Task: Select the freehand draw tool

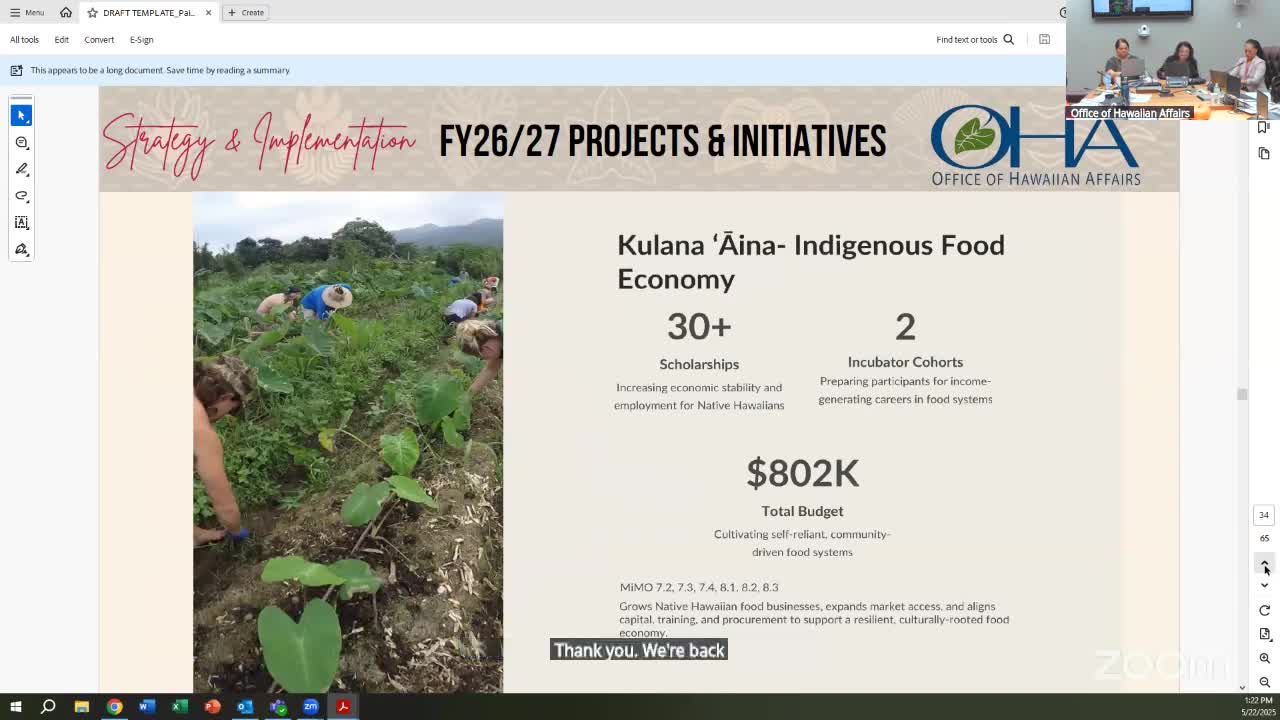Action: (x=21, y=196)
